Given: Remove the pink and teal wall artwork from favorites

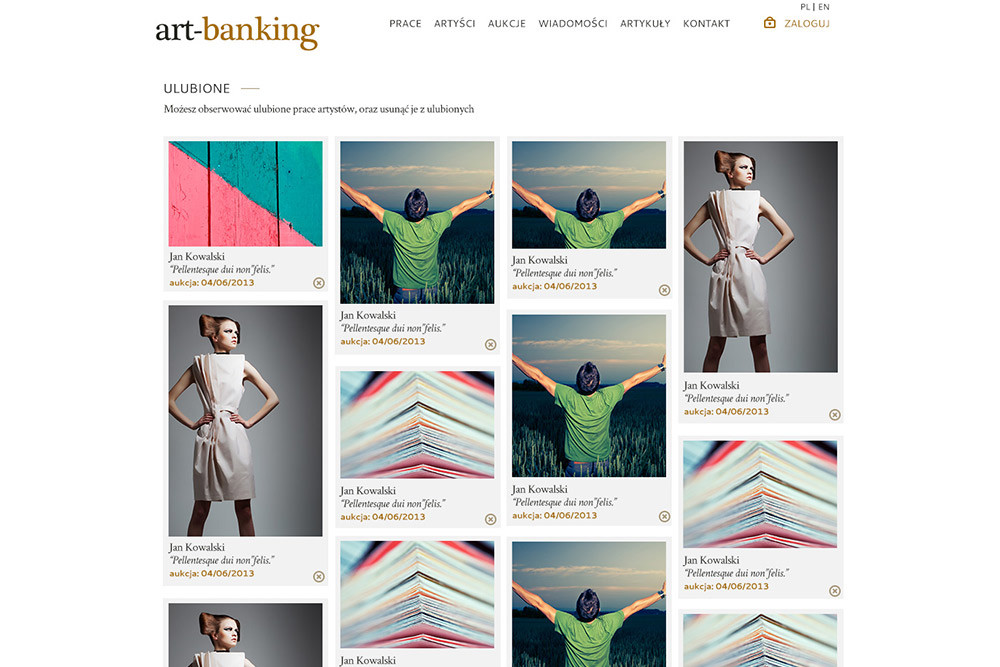Looking at the screenshot, I should pyautogui.click(x=319, y=283).
